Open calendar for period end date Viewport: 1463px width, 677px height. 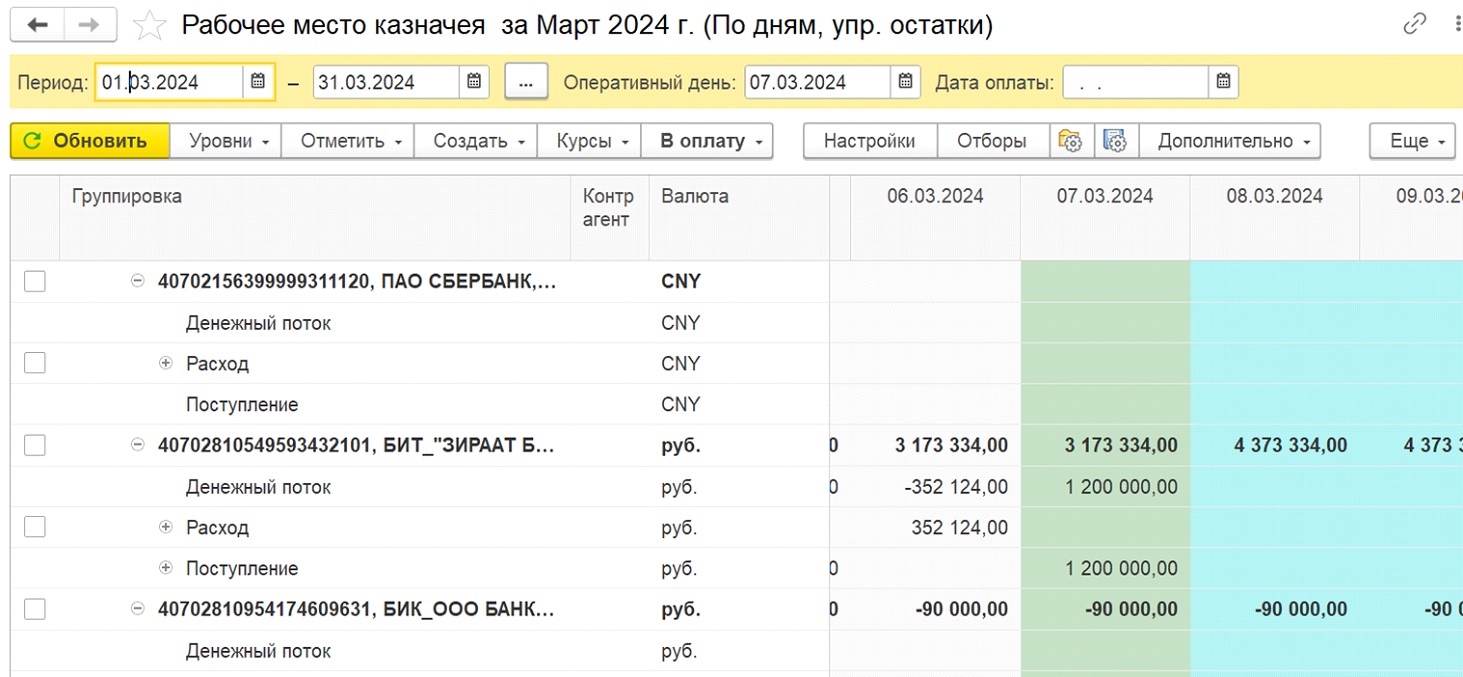(x=474, y=82)
